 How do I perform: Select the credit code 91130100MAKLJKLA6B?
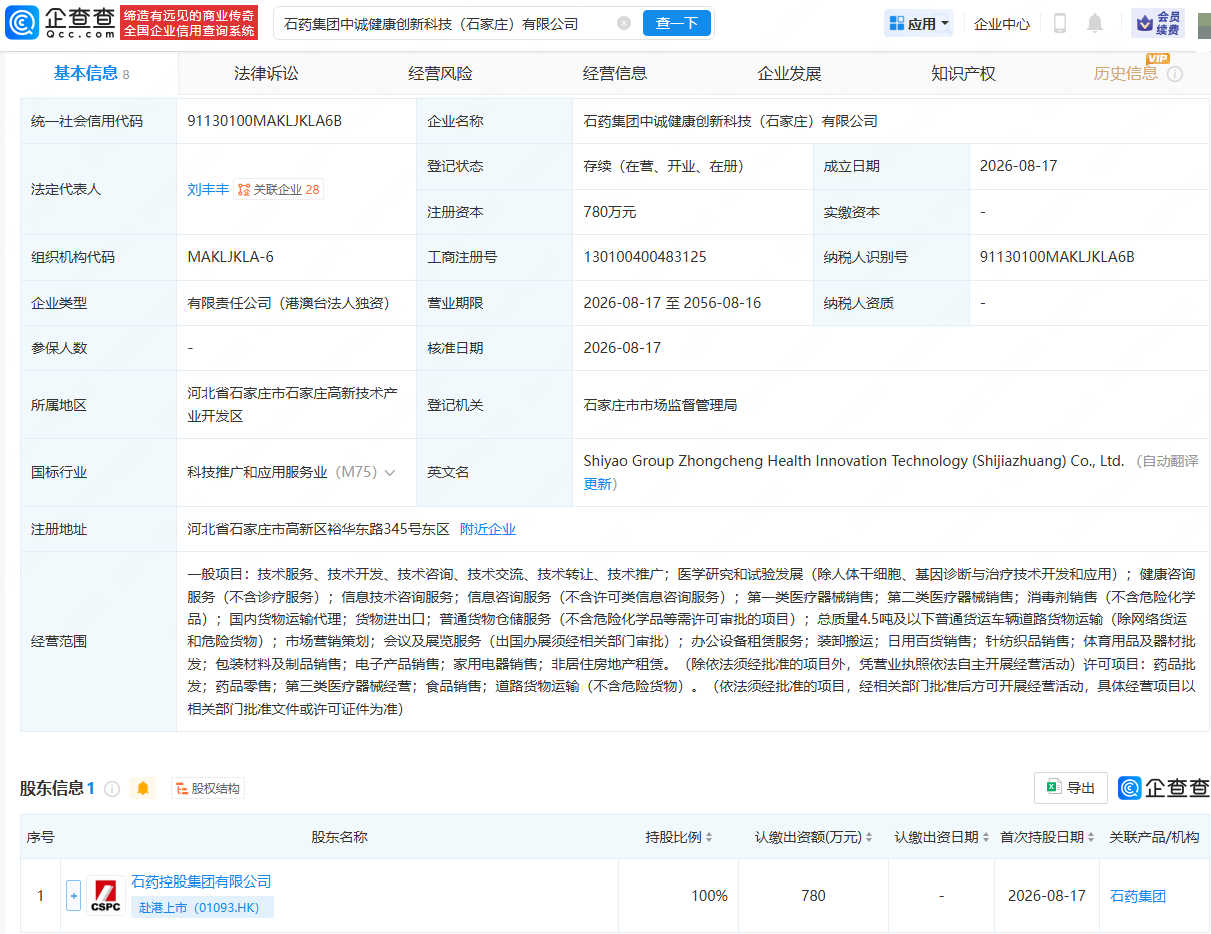click(x=265, y=121)
